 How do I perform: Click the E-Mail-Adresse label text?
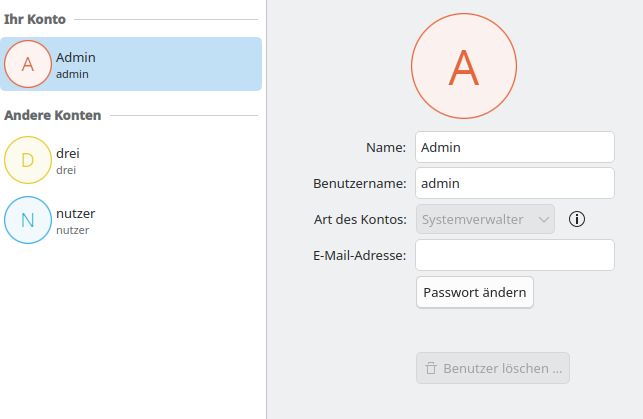click(359, 255)
